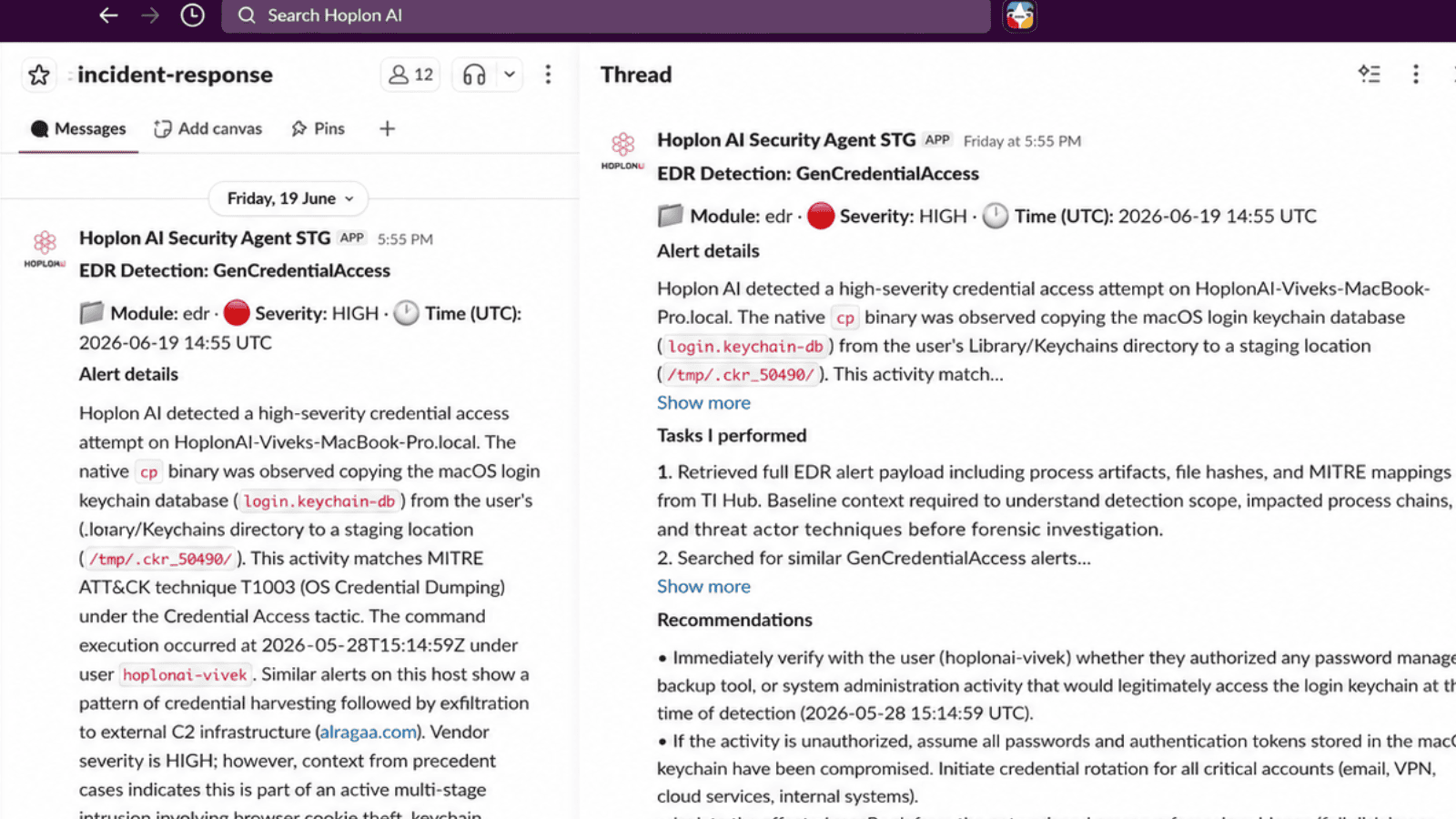The width and height of the screenshot is (1456, 819).
Task: Click Hoplon app avatar in thread
Action: coord(622,151)
